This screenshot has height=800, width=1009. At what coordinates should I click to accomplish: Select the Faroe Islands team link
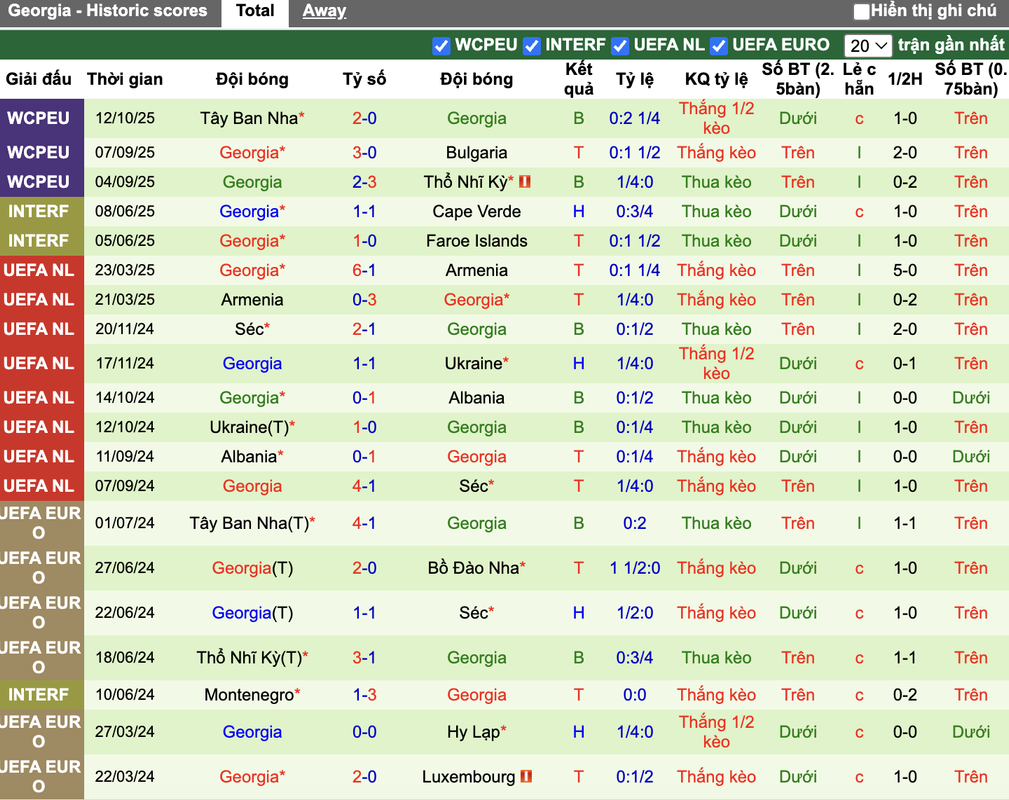(476, 241)
